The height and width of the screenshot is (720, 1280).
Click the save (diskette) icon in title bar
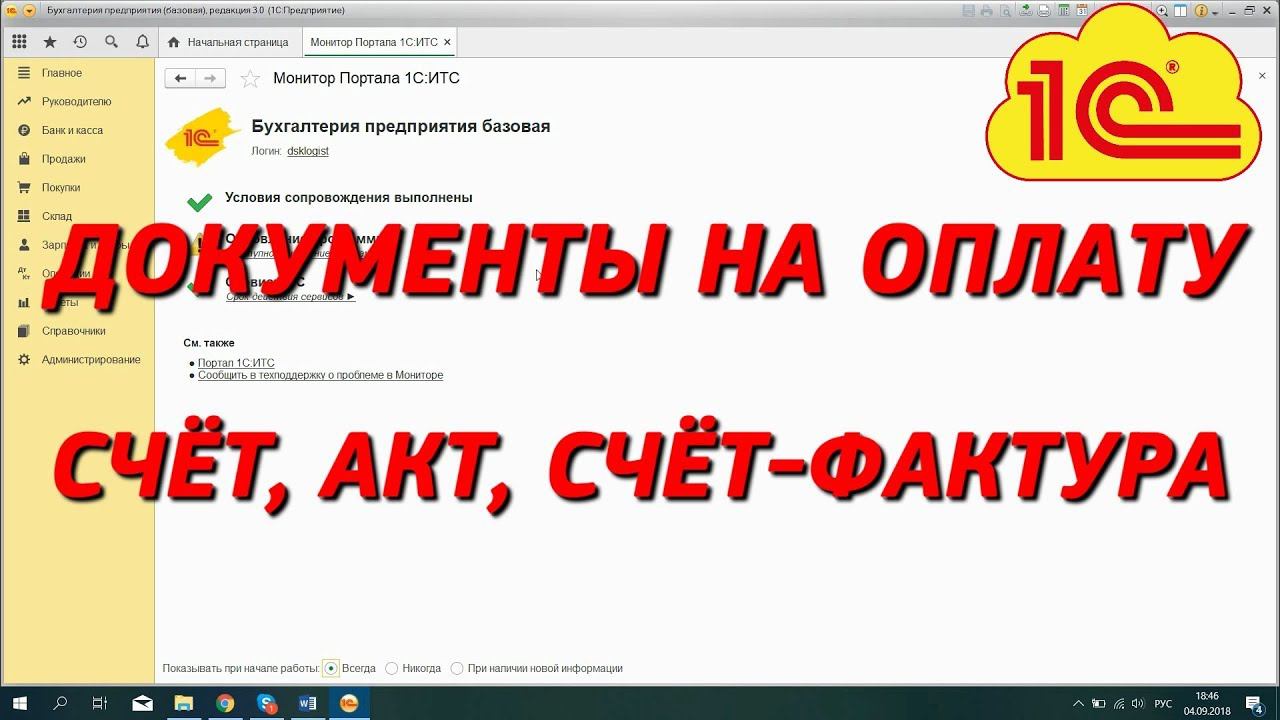pos(968,11)
